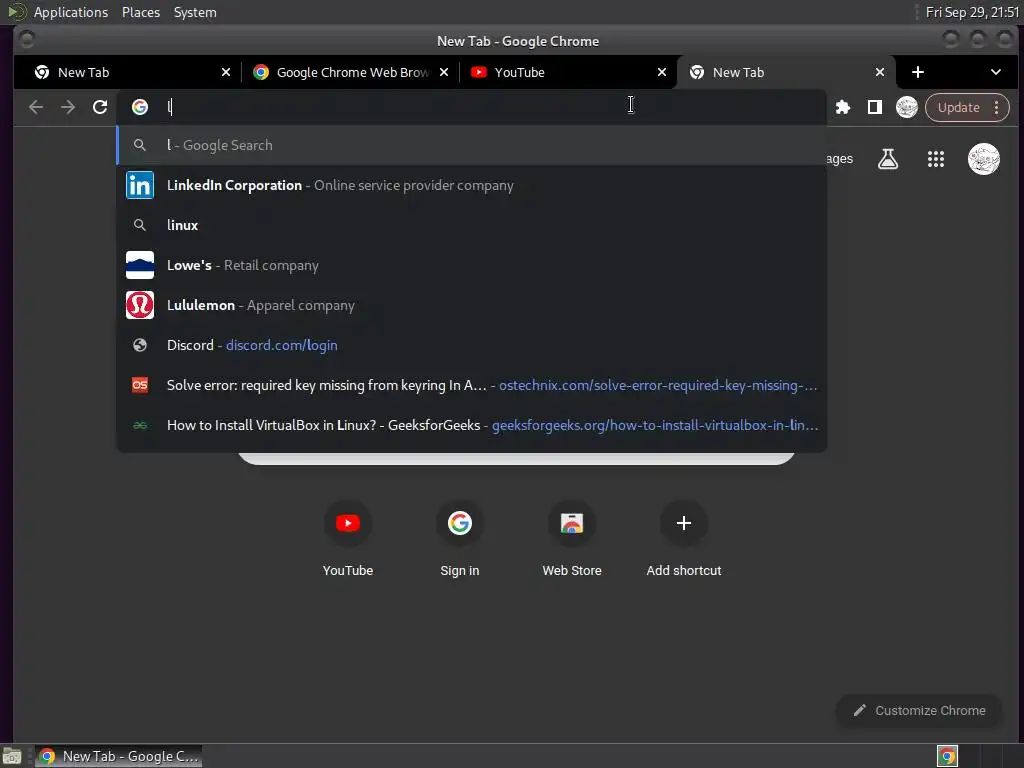Open the Discord discord.com/login suggestion
The image size is (1024, 768).
coord(472,345)
